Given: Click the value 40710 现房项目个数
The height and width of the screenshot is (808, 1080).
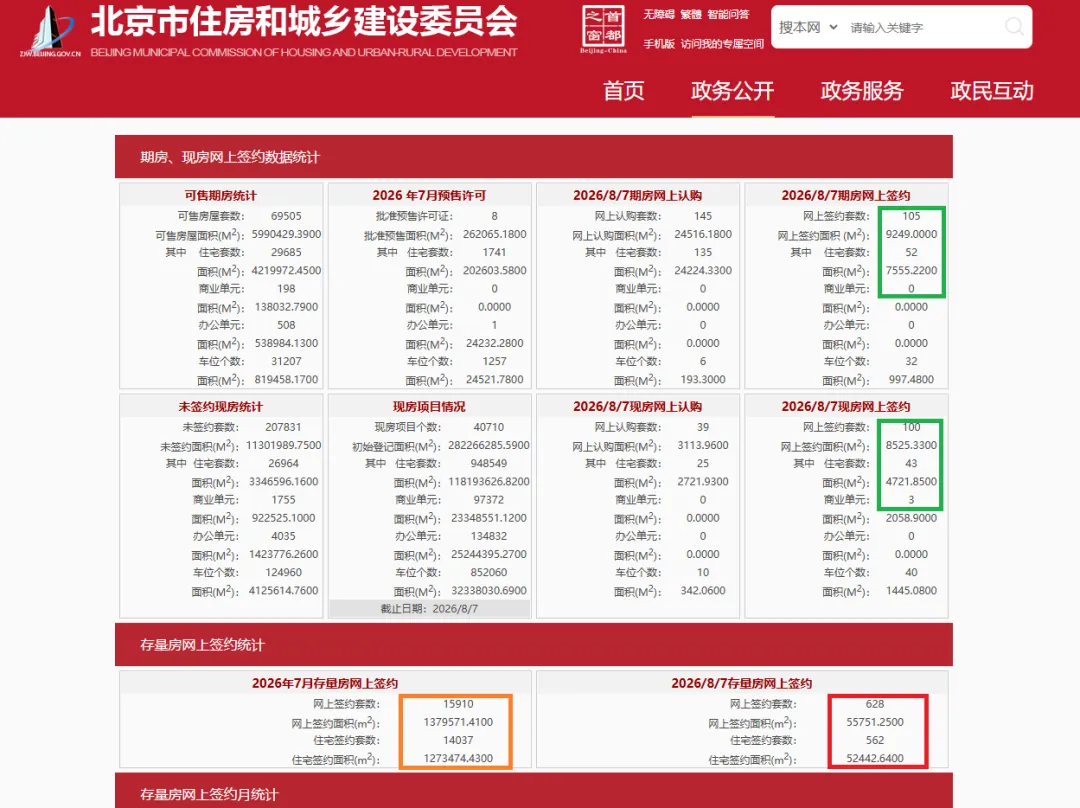Looking at the screenshot, I should click(x=488, y=427).
